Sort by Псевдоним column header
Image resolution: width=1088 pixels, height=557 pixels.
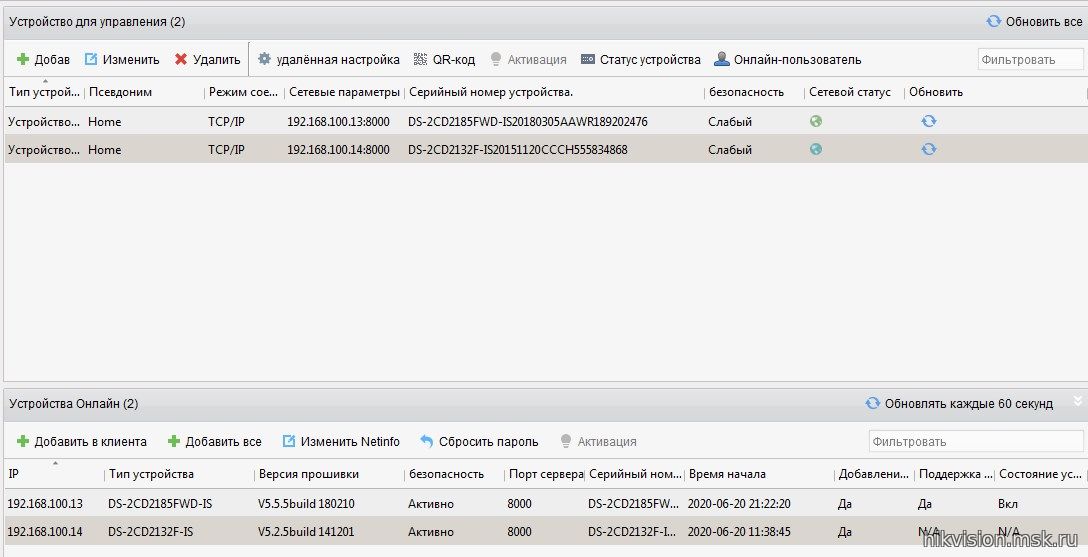120,92
